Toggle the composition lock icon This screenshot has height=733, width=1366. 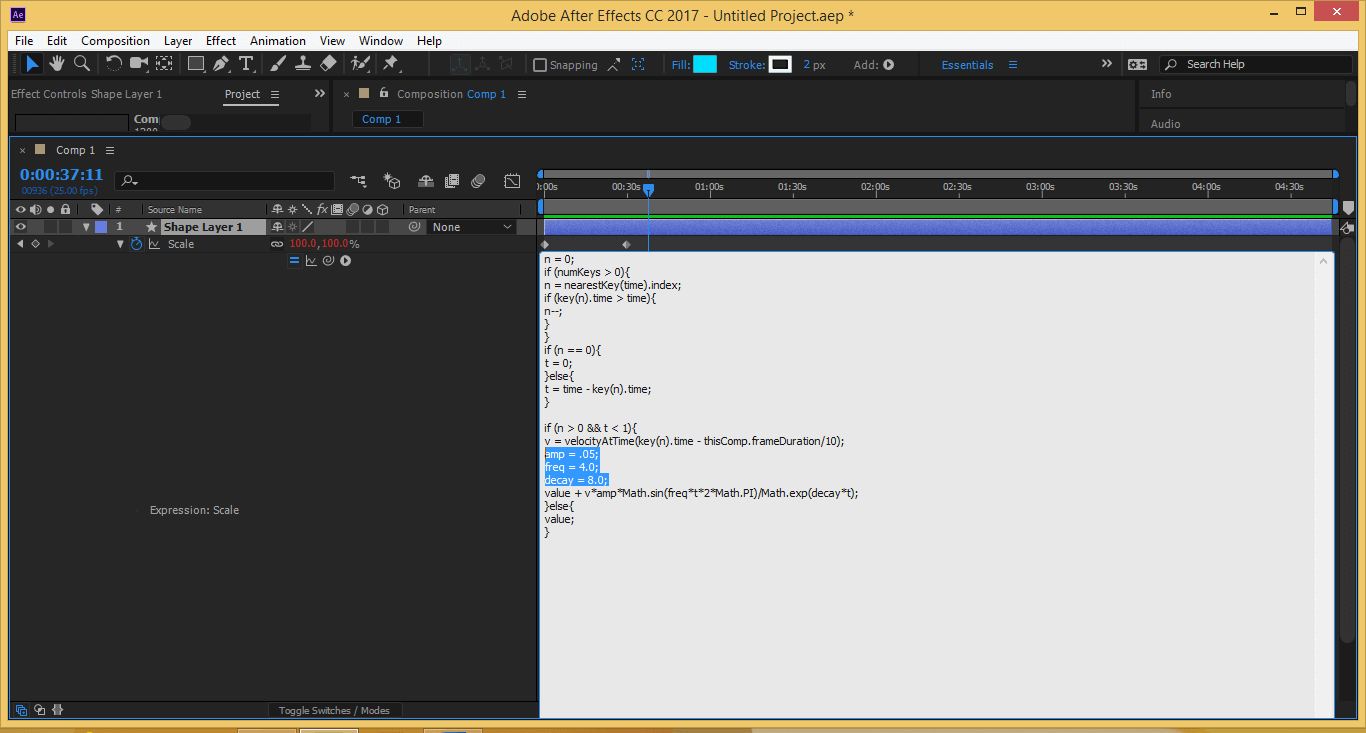(383, 93)
